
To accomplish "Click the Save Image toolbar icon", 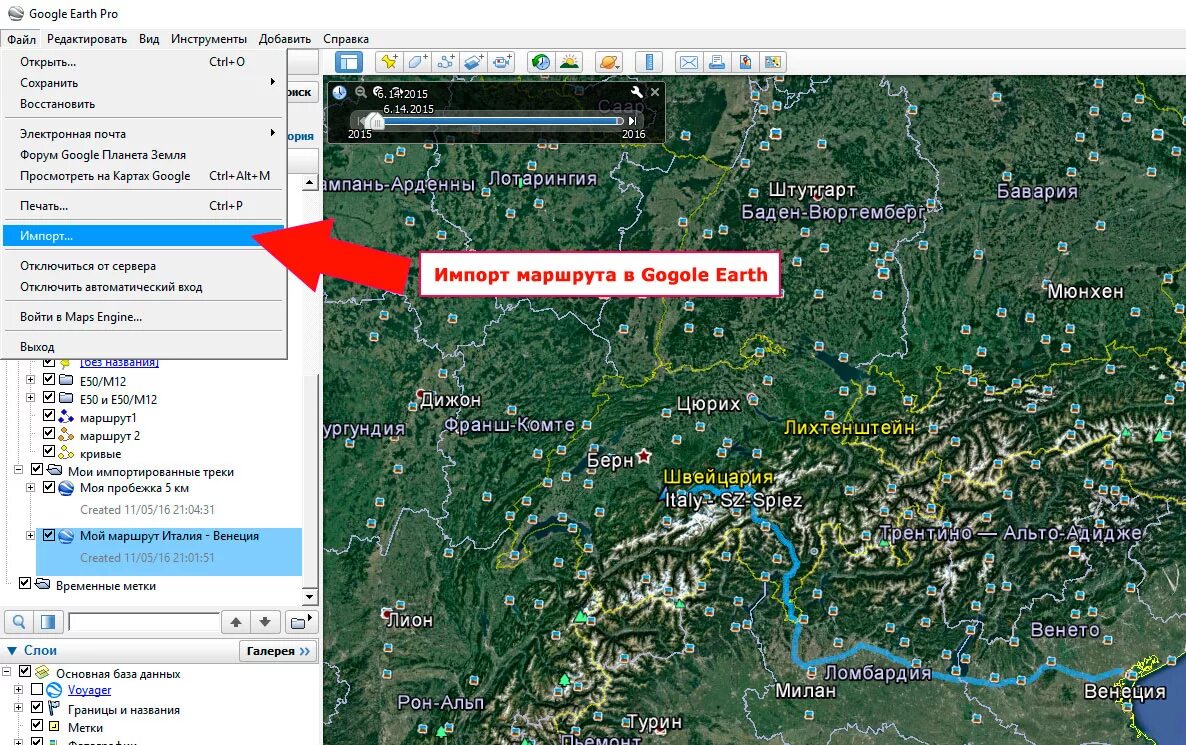I will pyautogui.click(x=744, y=62).
